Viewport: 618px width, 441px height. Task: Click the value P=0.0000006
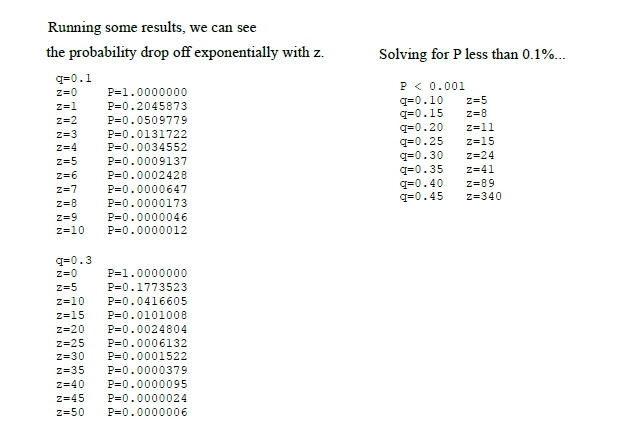tap(147, 412)
